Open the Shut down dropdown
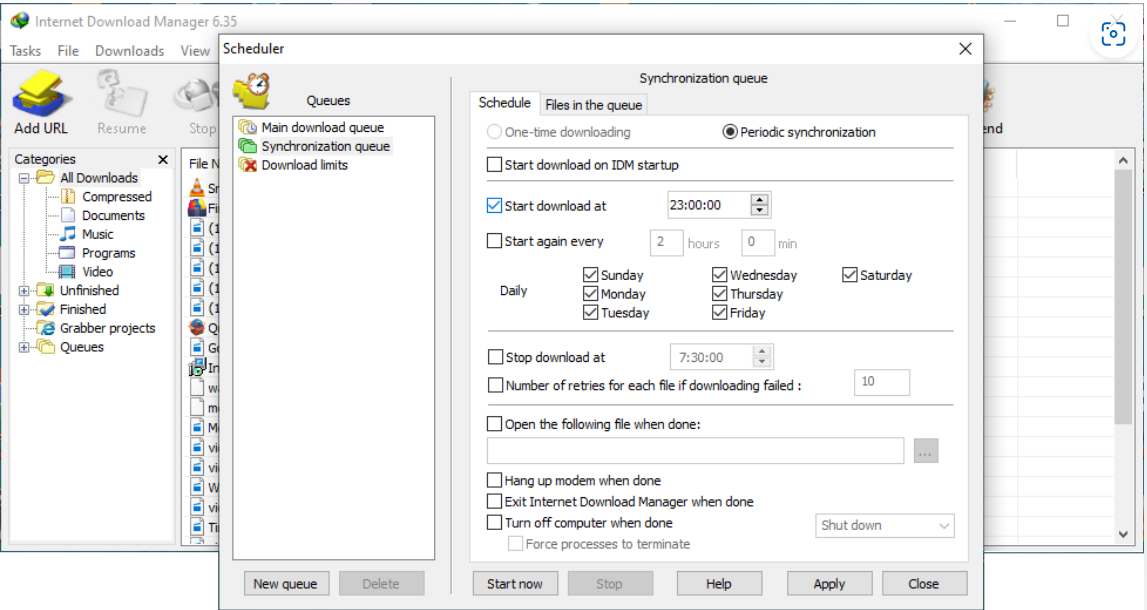The image size is (1147, 610). point(884,525)
